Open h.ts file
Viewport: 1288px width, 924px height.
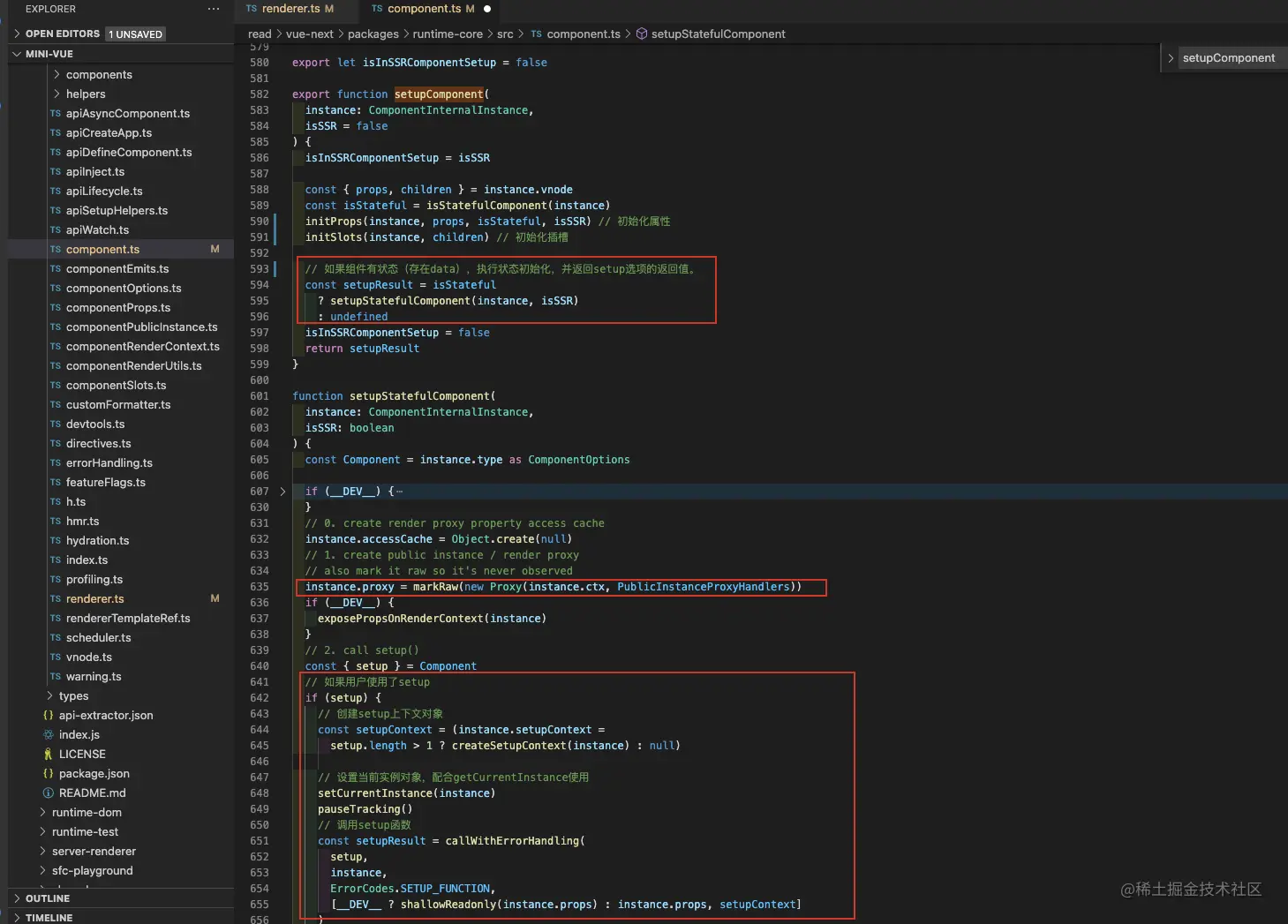[76, 502]
